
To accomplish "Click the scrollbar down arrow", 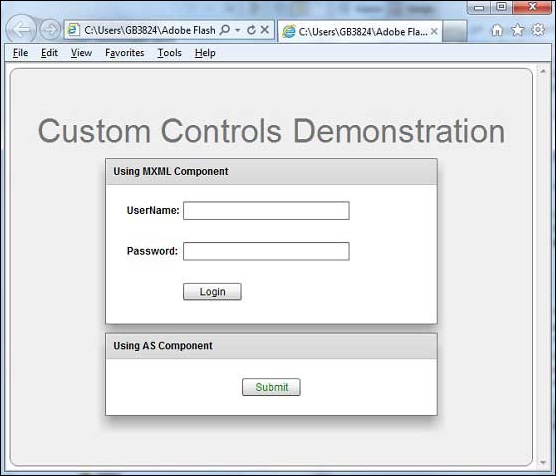I will click(543, 462).
